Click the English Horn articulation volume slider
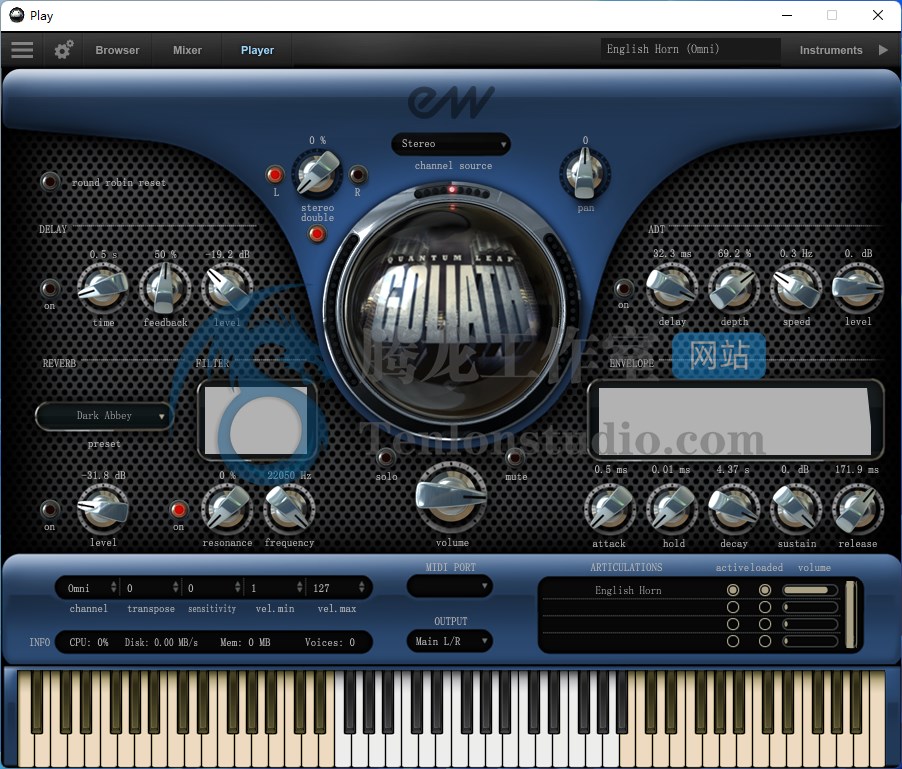The height and width of the screenshot is (769, 902). [810, 591]
